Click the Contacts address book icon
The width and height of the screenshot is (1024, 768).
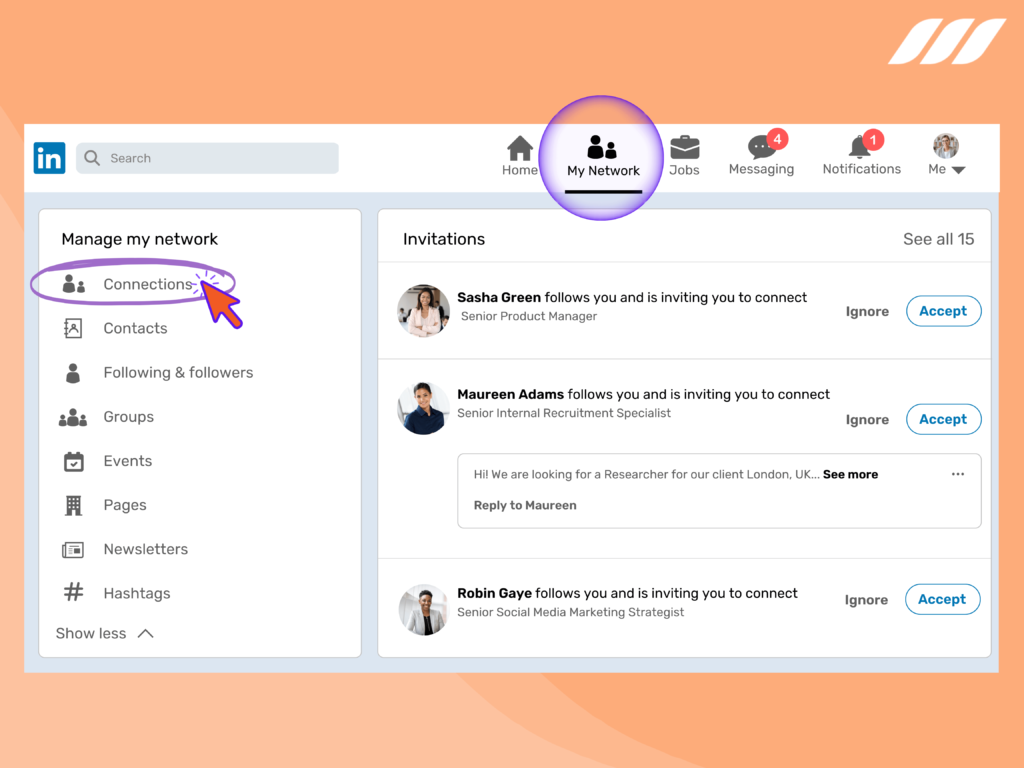[x=72, y=327]
